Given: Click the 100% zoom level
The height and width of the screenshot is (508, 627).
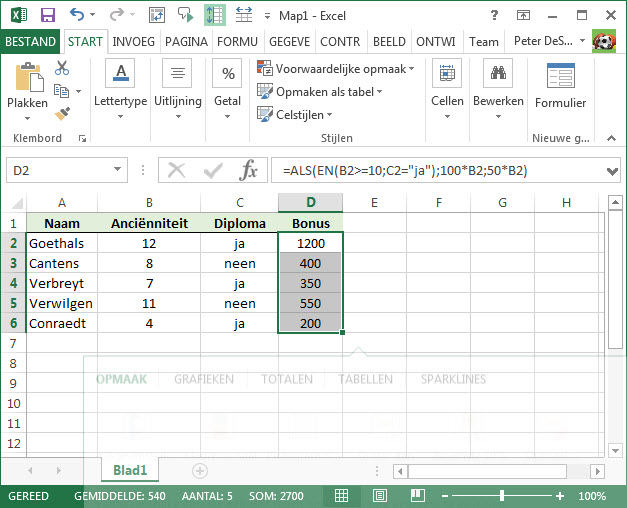Looking at the screenshot, I should tap(592, 496).
